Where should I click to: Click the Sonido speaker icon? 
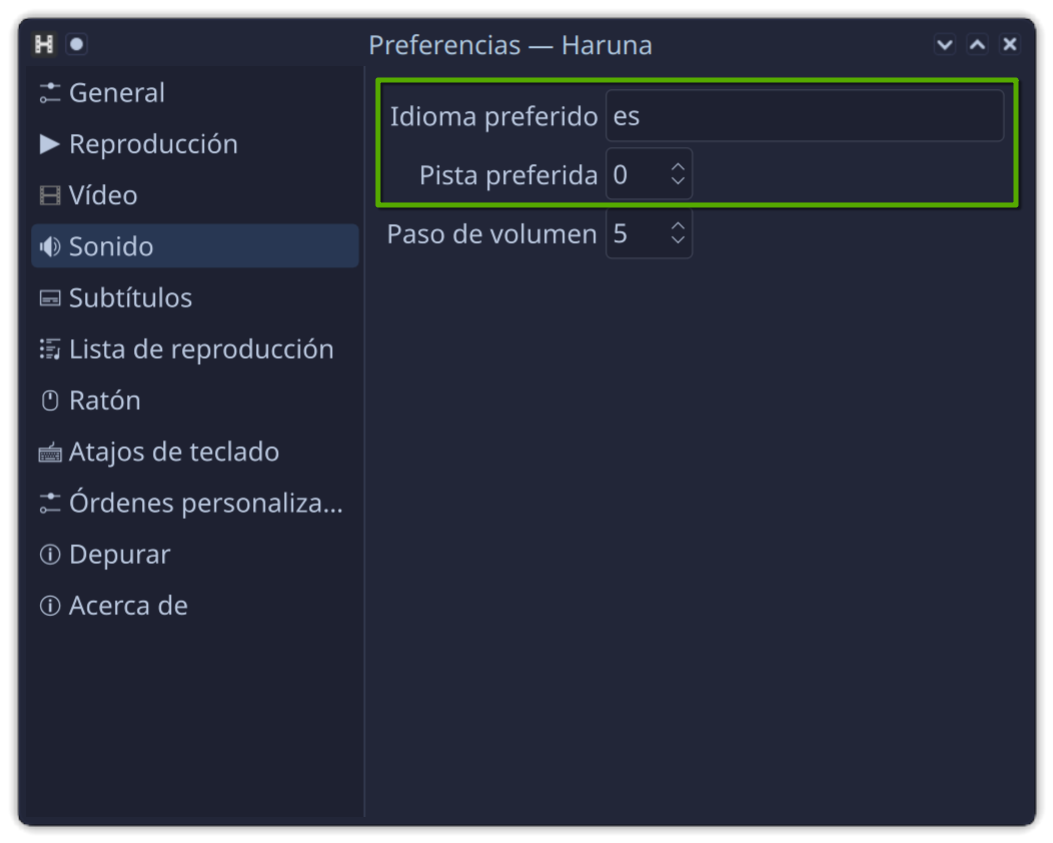pos(50,247)
